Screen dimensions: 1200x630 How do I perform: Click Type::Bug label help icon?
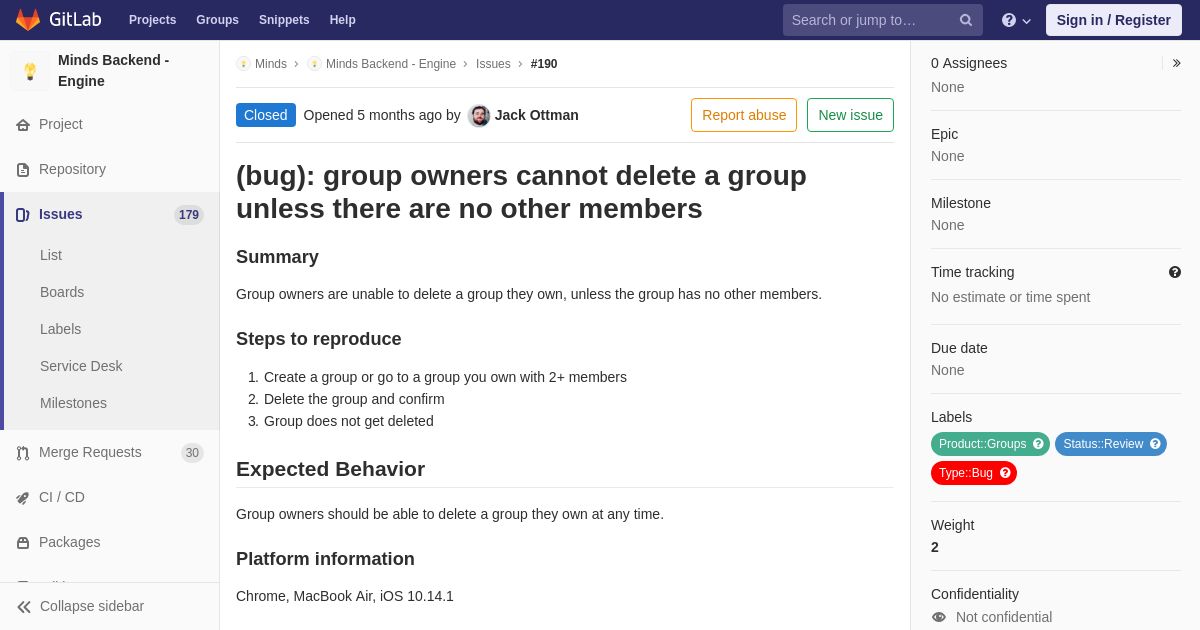click(x=1005, y=473)
